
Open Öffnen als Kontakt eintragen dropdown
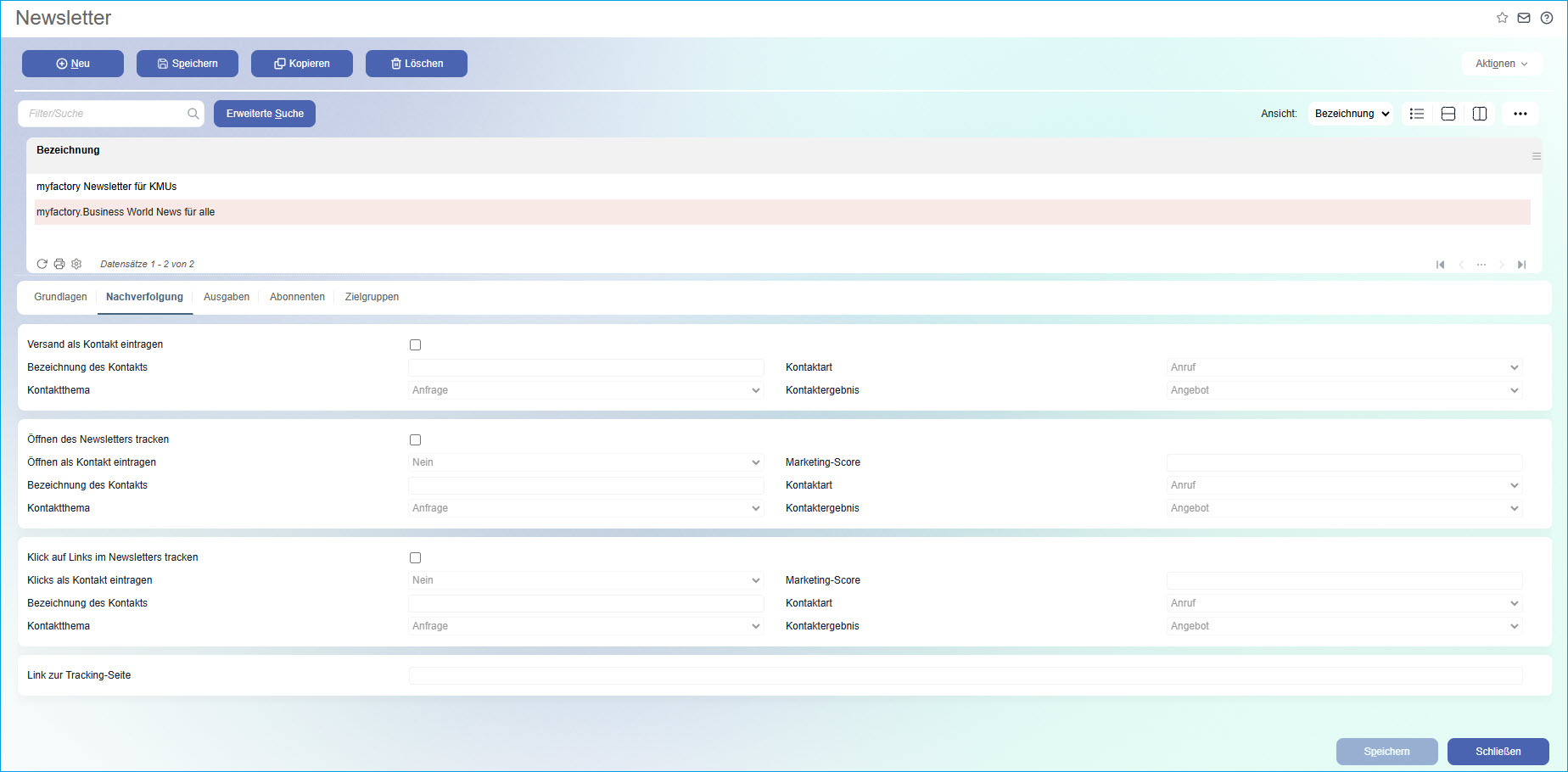(x=585, y=462)
